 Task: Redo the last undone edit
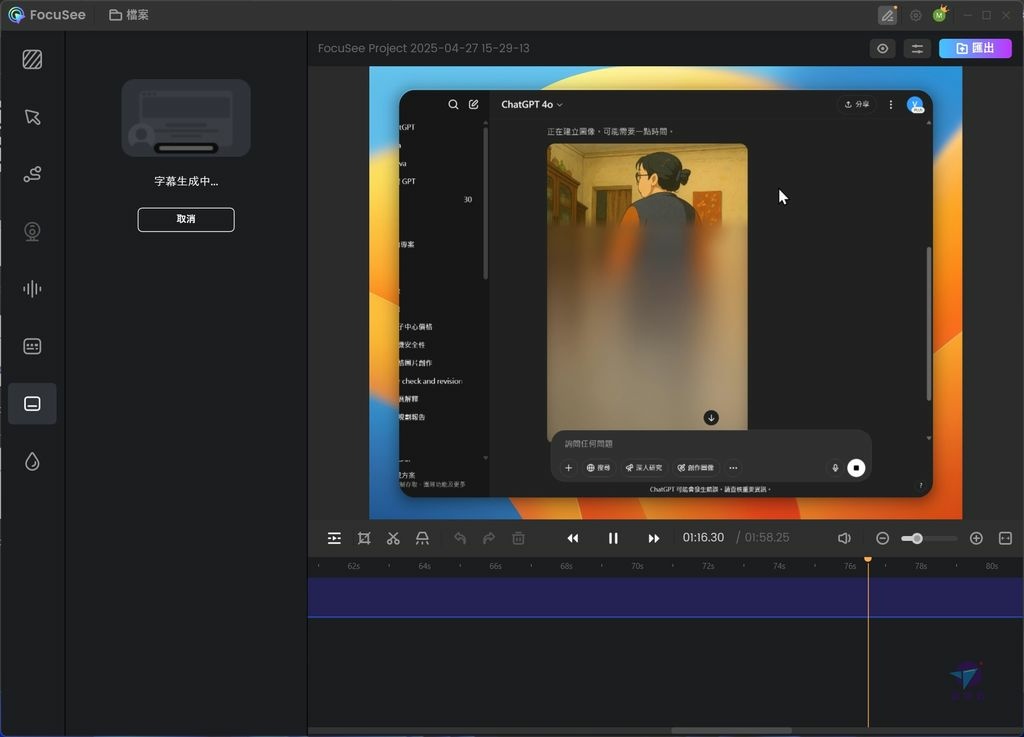tap(488, 538)
